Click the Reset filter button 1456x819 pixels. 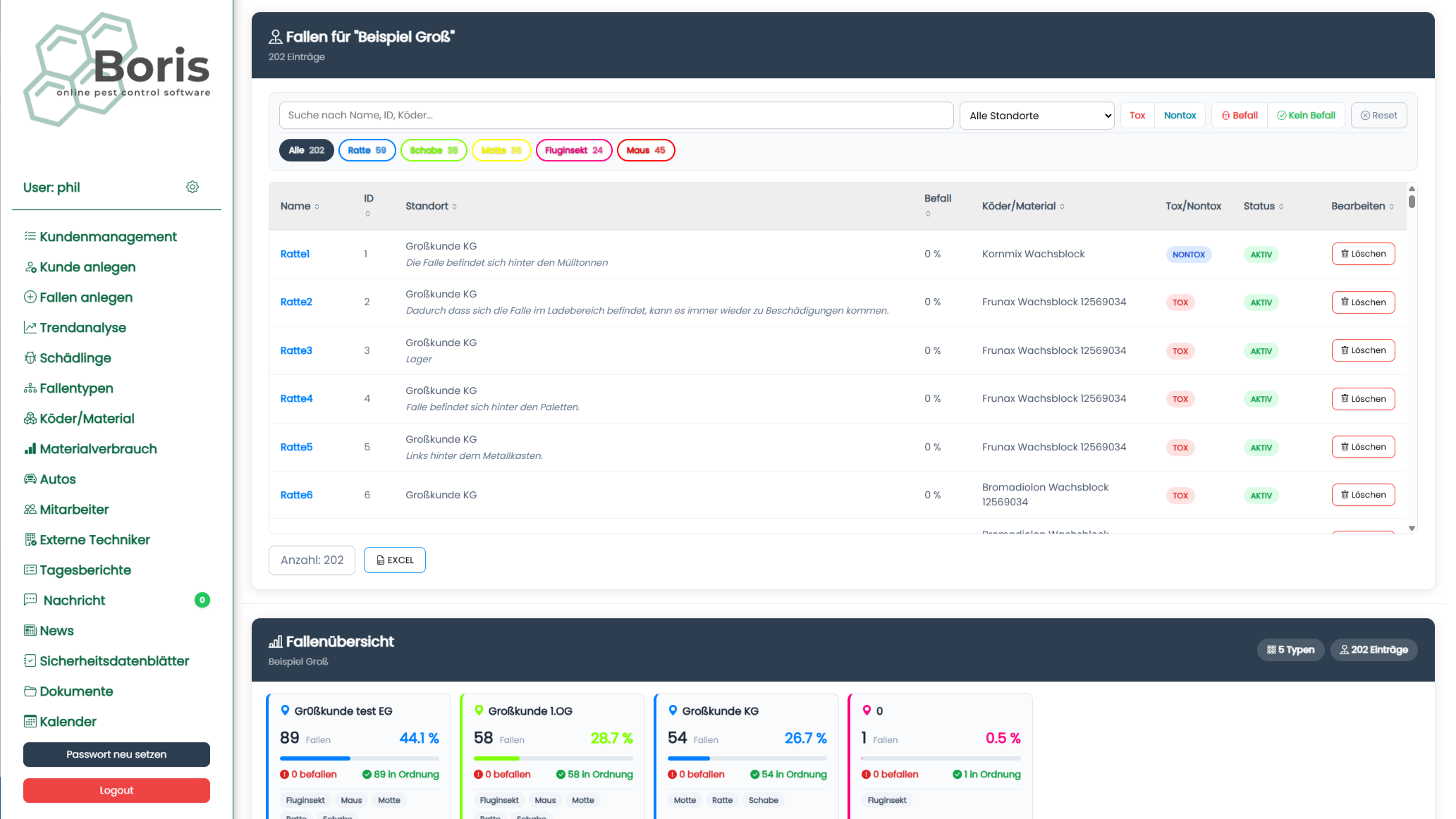click(x=1378, y=116)
